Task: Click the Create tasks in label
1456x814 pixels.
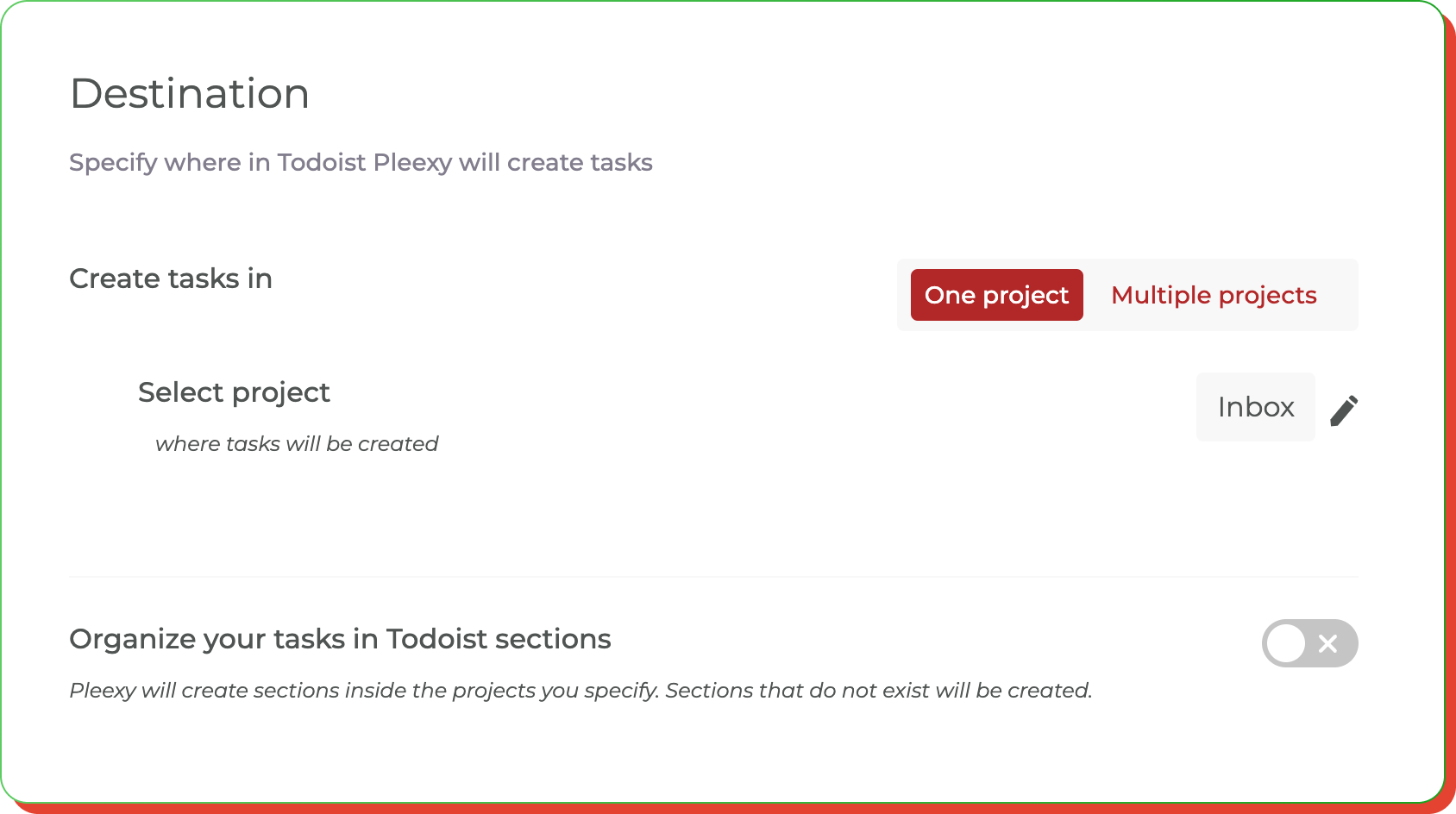Action: 170,278
